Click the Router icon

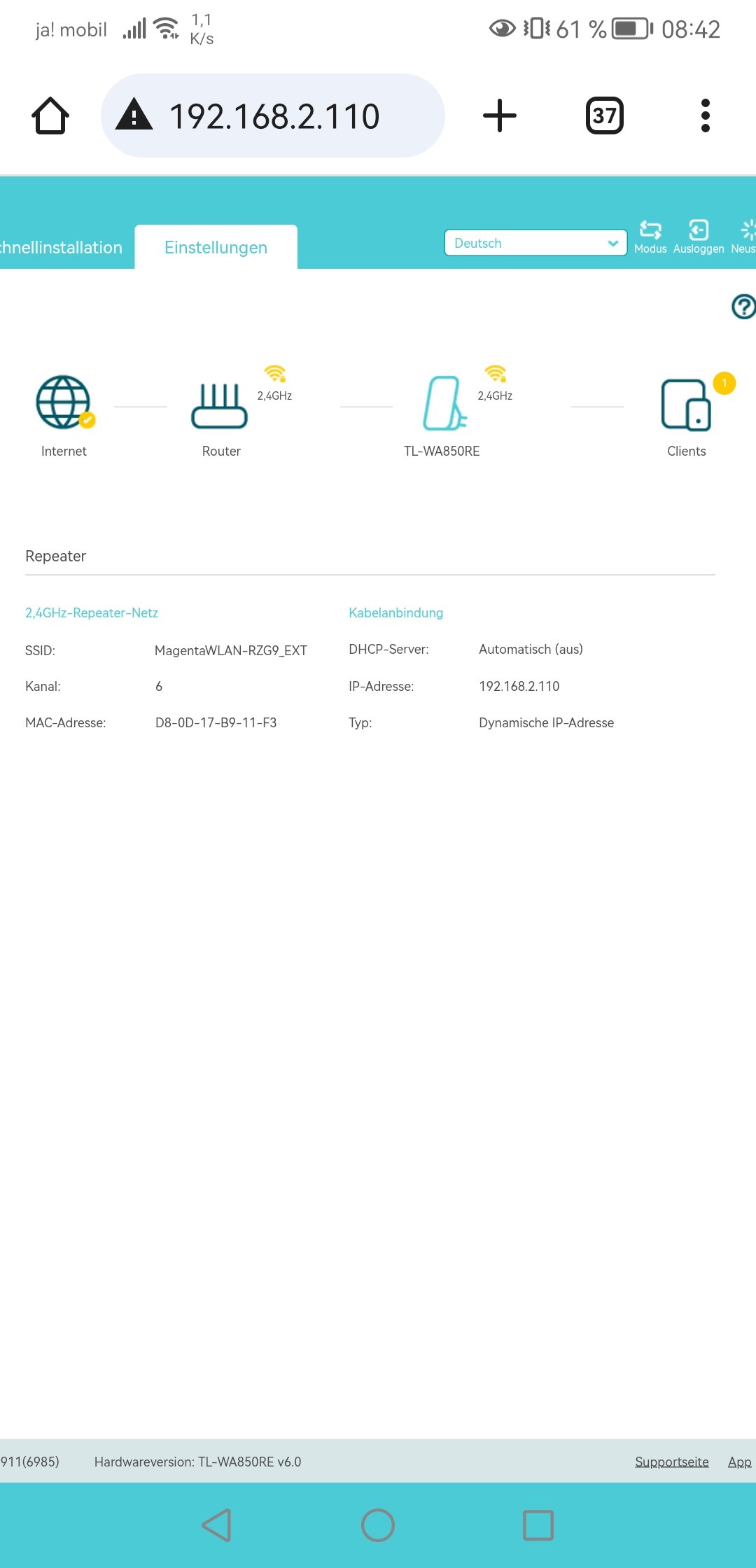tap(220, 406)
